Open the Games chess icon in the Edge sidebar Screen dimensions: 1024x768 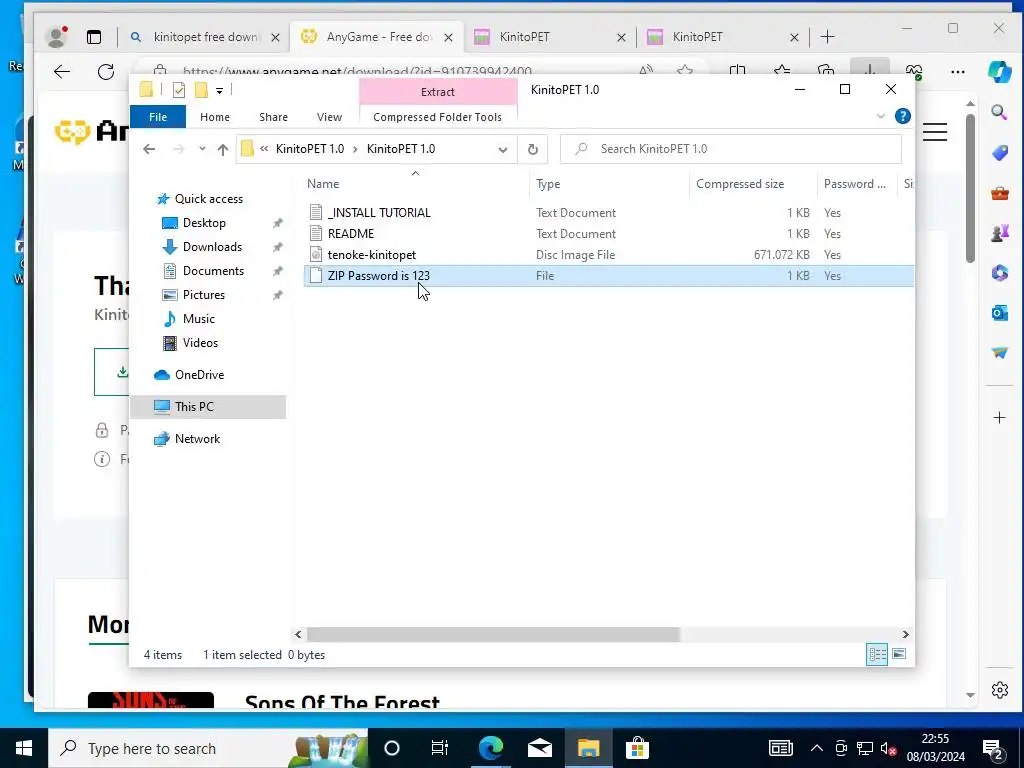(x=999, y=232)
